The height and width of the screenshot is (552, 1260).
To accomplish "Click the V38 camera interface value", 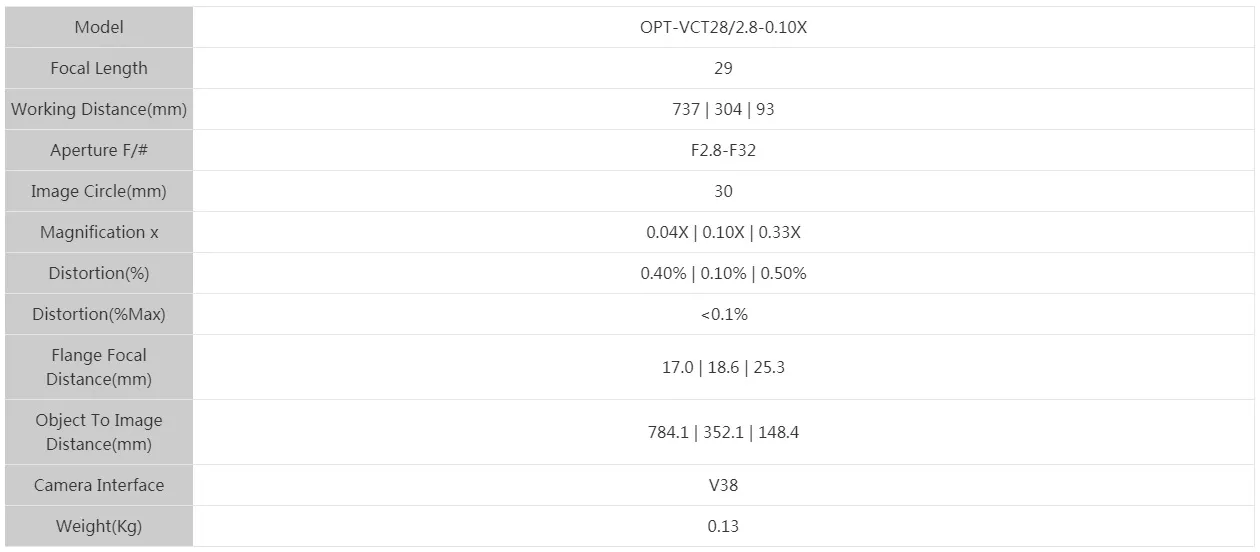I will click(723, 485).
